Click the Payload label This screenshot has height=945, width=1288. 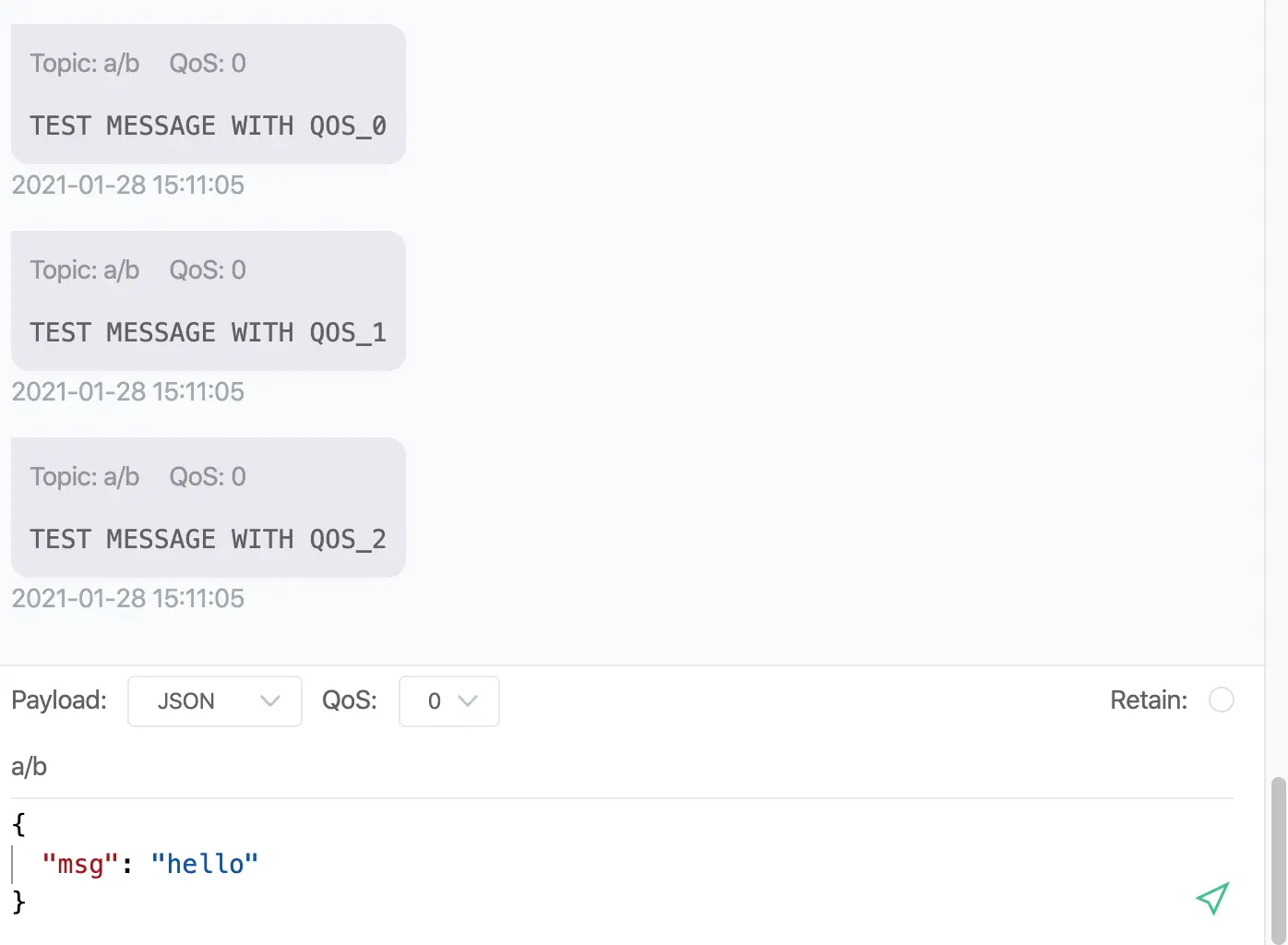pos(58,700)
